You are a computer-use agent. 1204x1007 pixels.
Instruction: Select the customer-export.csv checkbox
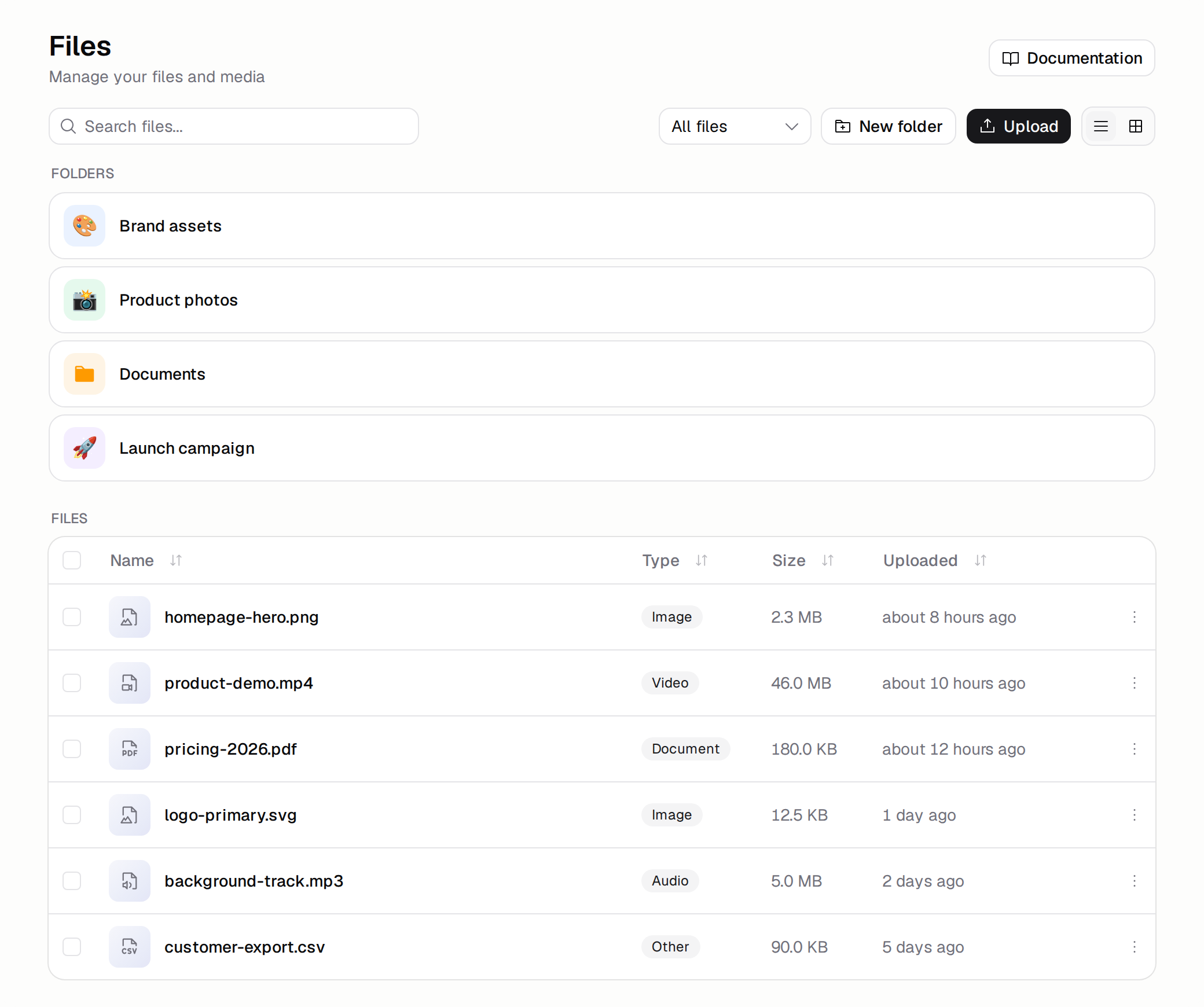tap(72, 947)
